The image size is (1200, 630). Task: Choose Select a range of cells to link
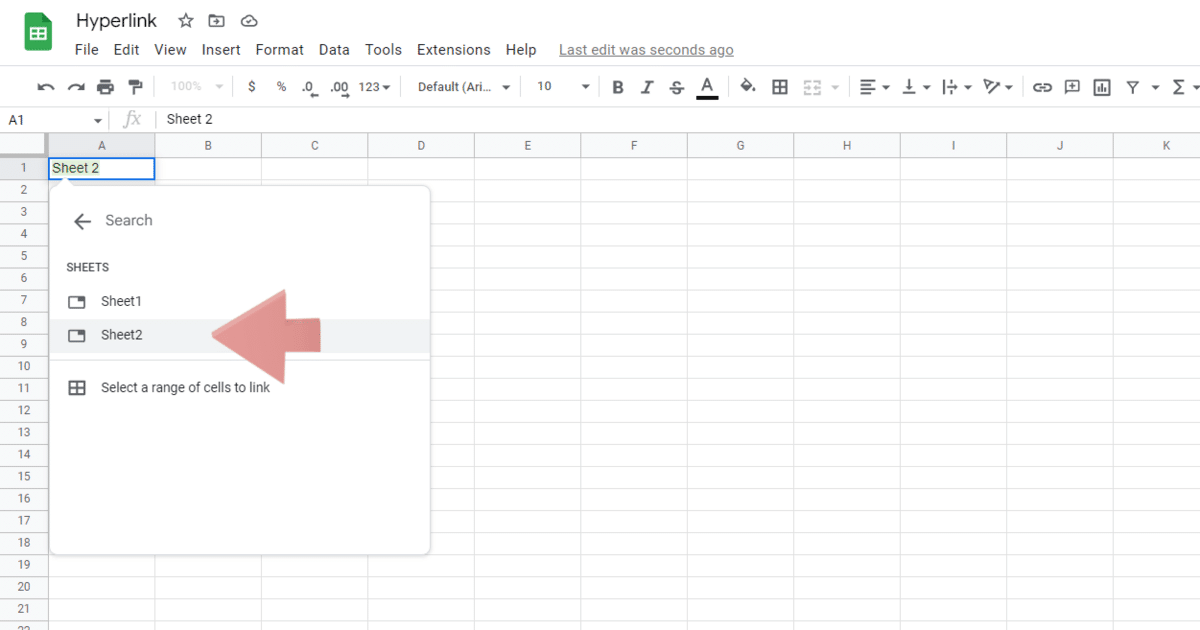(x=183, y=387)
